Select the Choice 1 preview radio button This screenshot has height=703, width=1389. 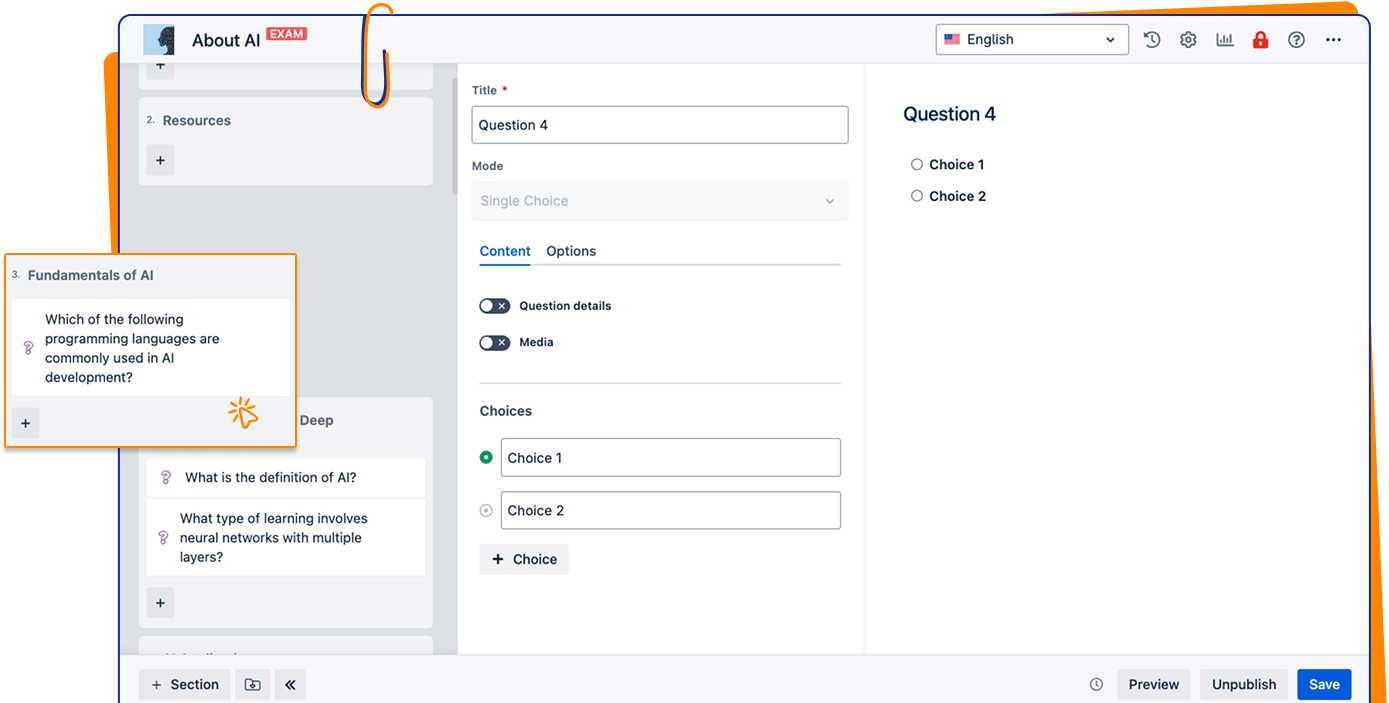tap(917, 165)
